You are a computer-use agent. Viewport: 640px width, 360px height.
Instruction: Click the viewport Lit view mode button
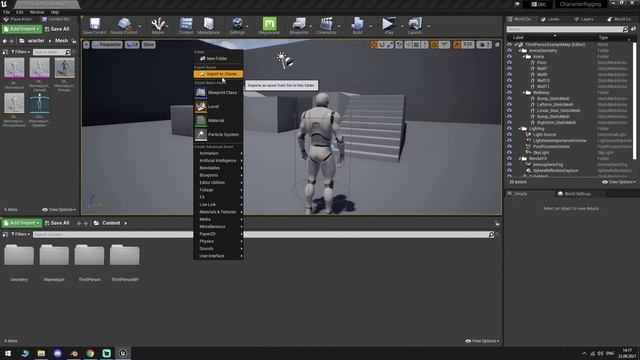(132, 44)
